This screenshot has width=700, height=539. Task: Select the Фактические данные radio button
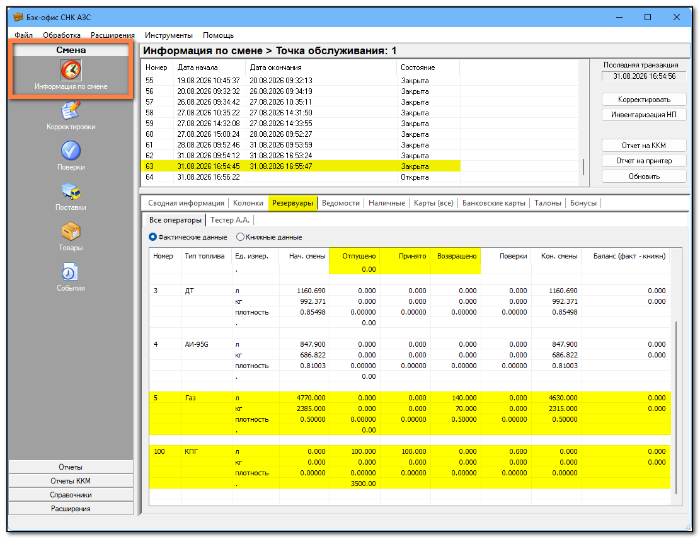(x=153, y=237)
